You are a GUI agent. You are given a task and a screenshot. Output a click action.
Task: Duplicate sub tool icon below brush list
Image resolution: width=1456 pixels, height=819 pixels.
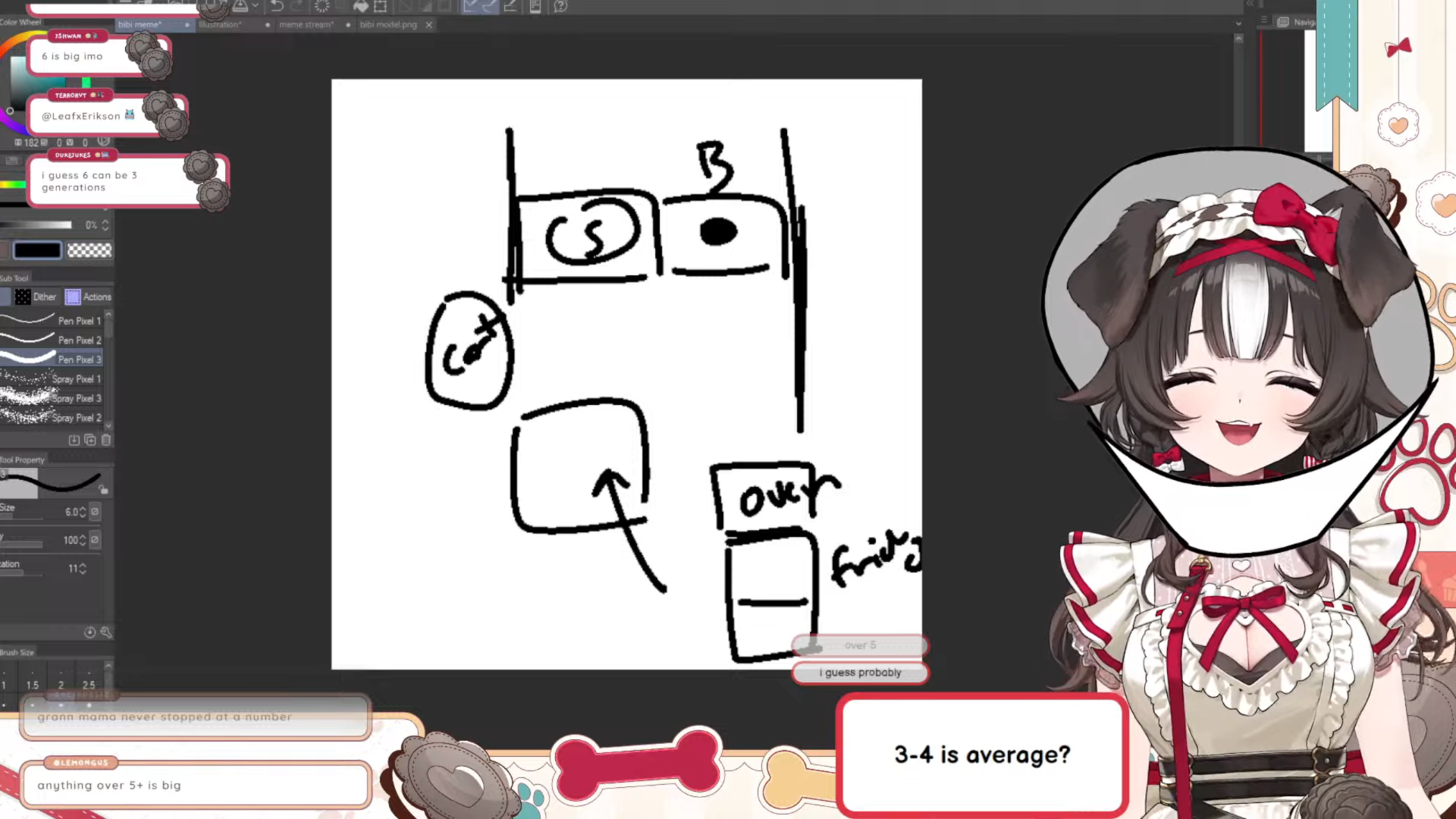pyautogui.click(x=90, y=440)
